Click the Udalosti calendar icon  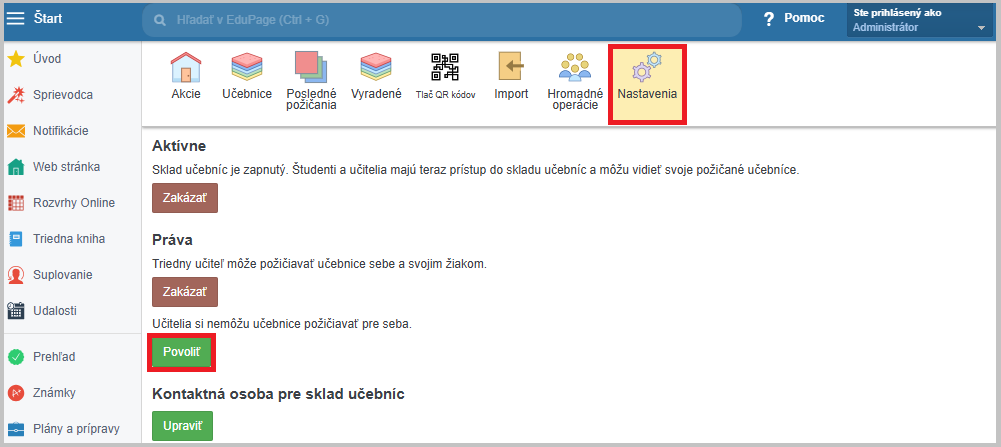[x=16, y=311]
